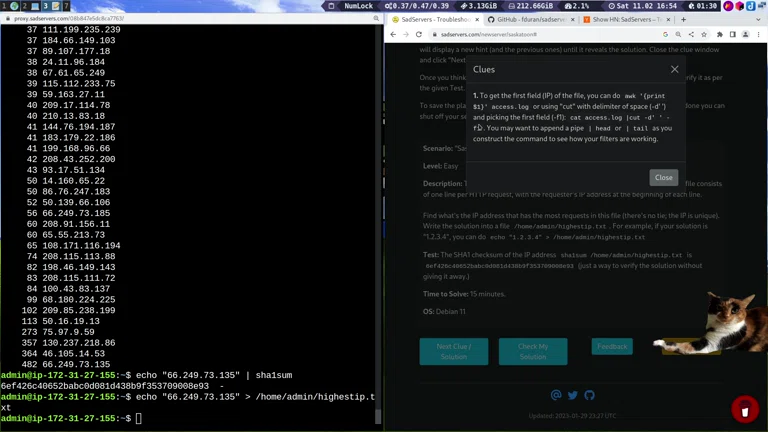Click the terminal line 357 130.237.218.86
The width and height of the screenshot is (768, 432).
68,343
